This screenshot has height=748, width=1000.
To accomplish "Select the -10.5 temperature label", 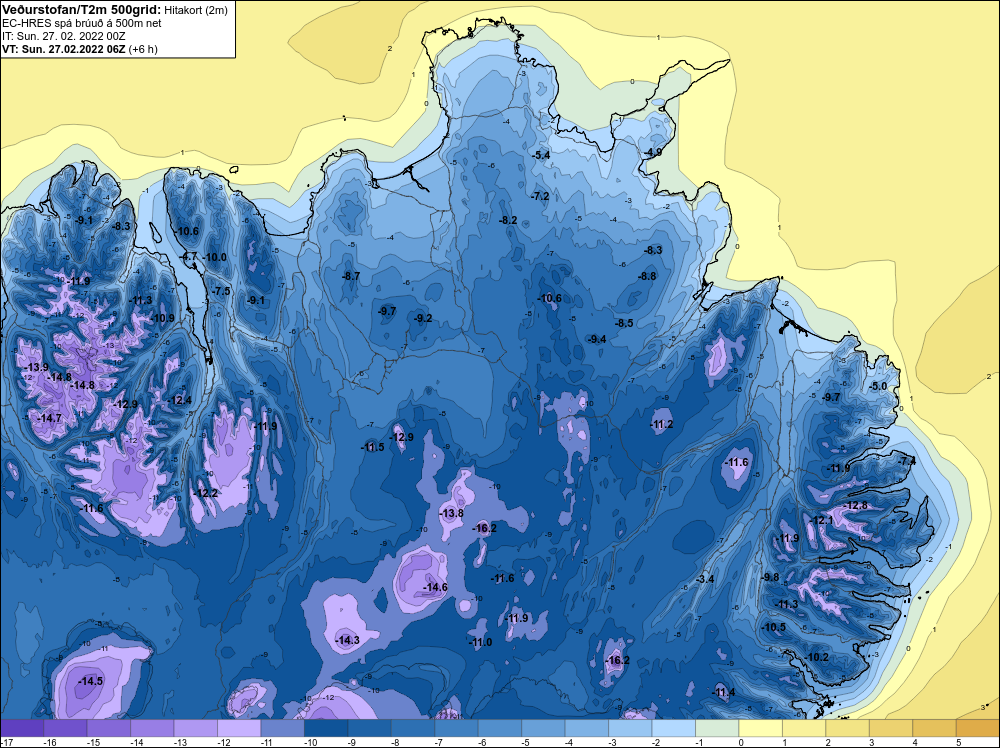I will (x=774, y=627).
